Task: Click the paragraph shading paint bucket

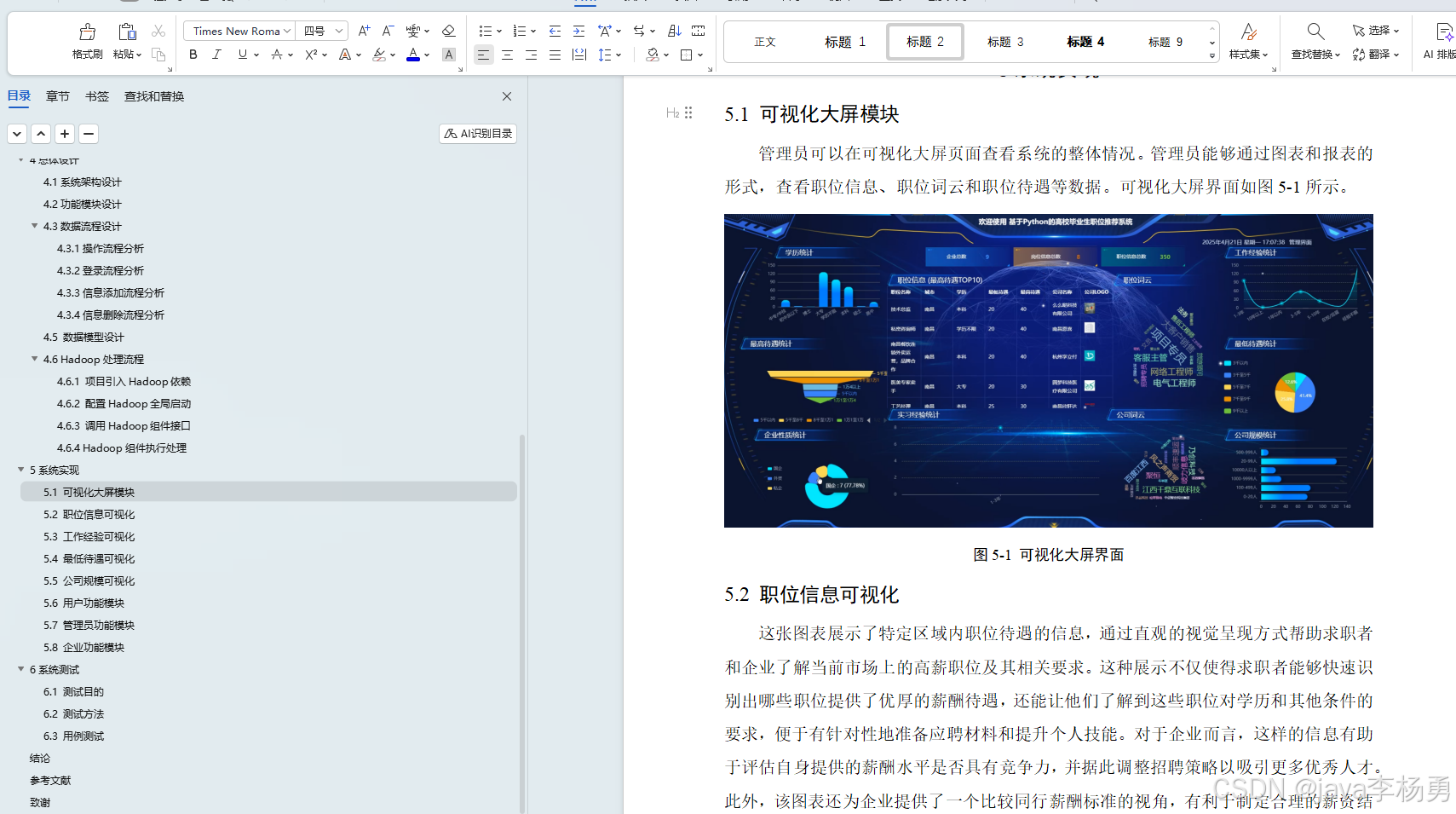Action: (652, 55)
